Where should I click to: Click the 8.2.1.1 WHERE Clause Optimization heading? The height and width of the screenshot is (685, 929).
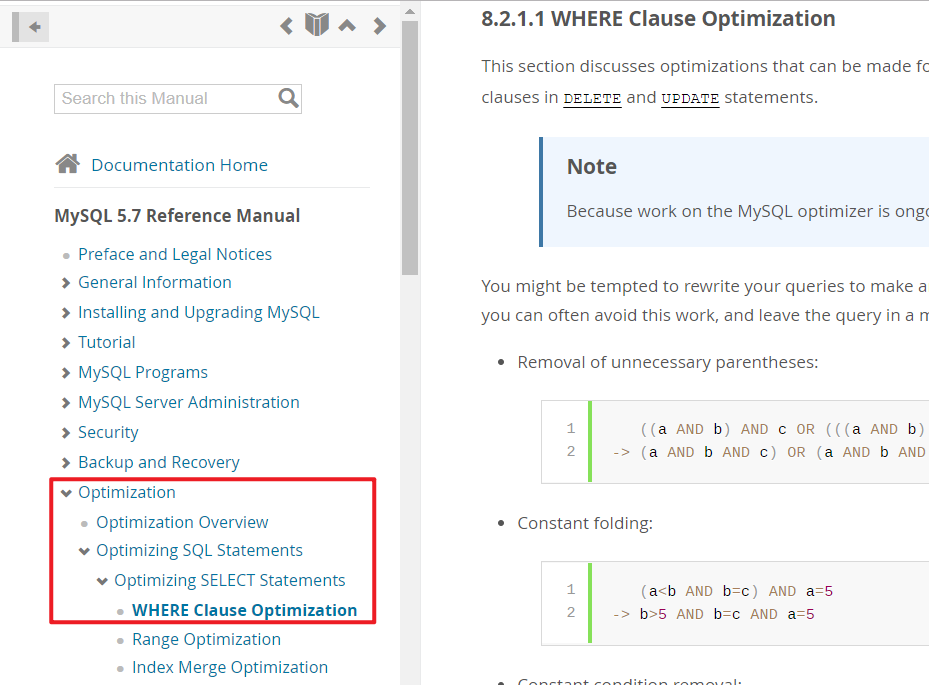pos(658,19)
